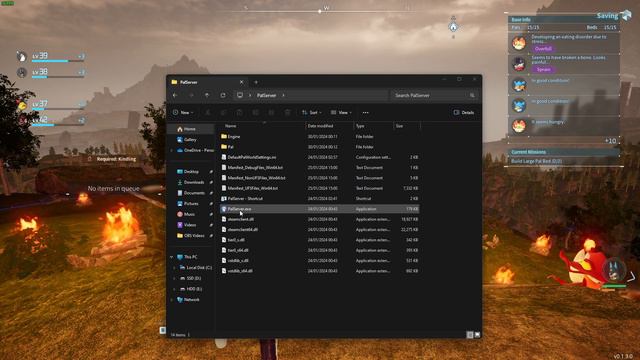Viewport: 640px width, 360px height.
Task: Click the Copy toolbar icon
Action: (224, 112)
